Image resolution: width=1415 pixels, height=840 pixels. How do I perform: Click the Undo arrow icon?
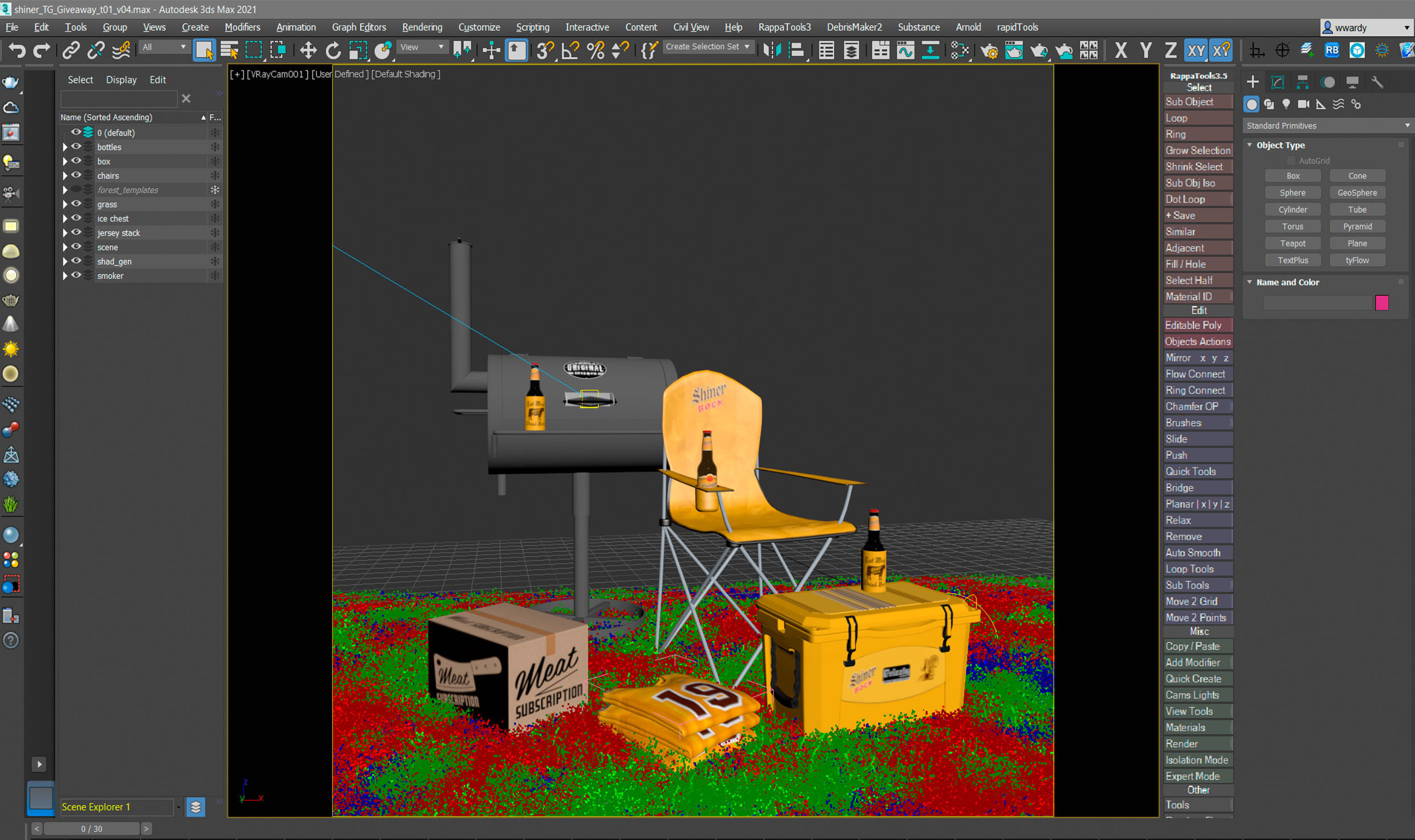point(16,50)
